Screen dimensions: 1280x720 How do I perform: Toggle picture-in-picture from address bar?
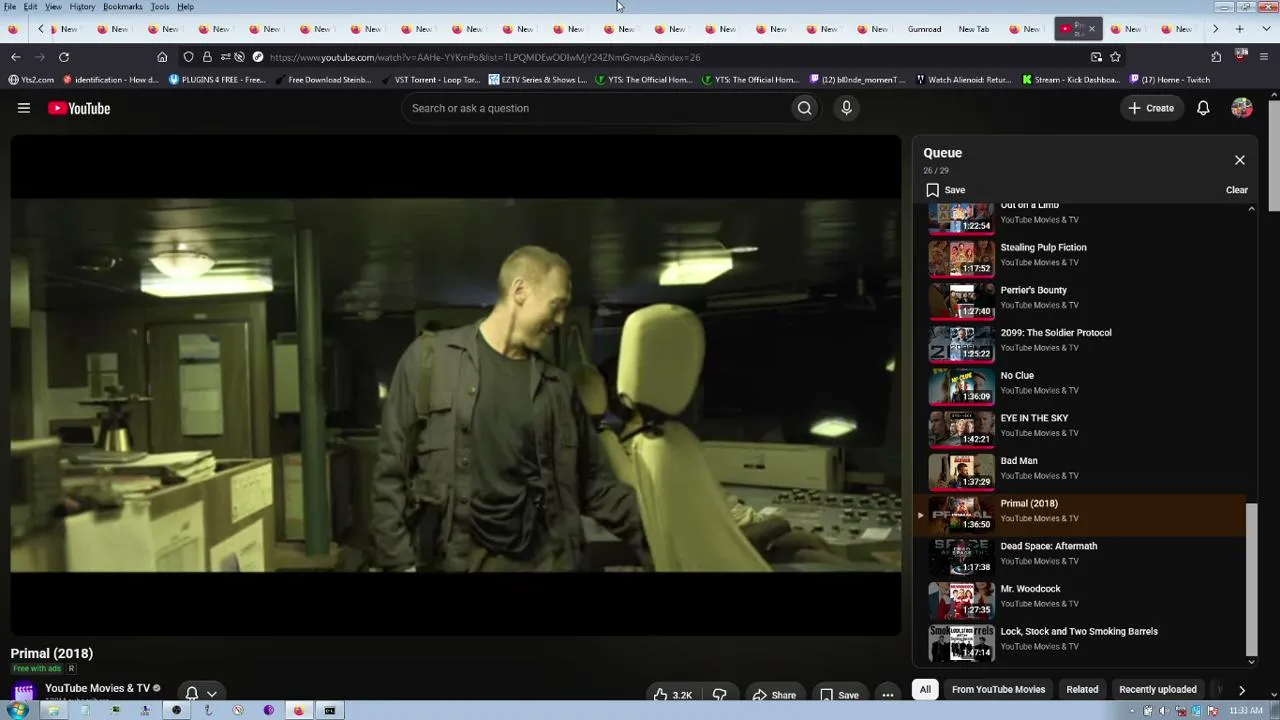(1096, 57)
